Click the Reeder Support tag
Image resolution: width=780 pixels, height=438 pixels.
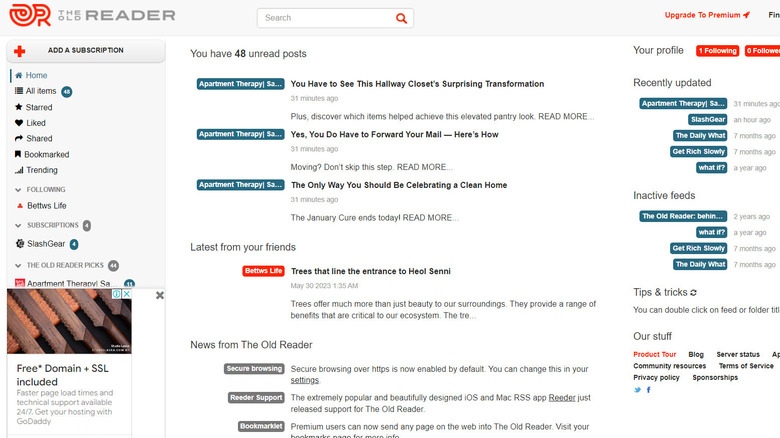point(256,398)
